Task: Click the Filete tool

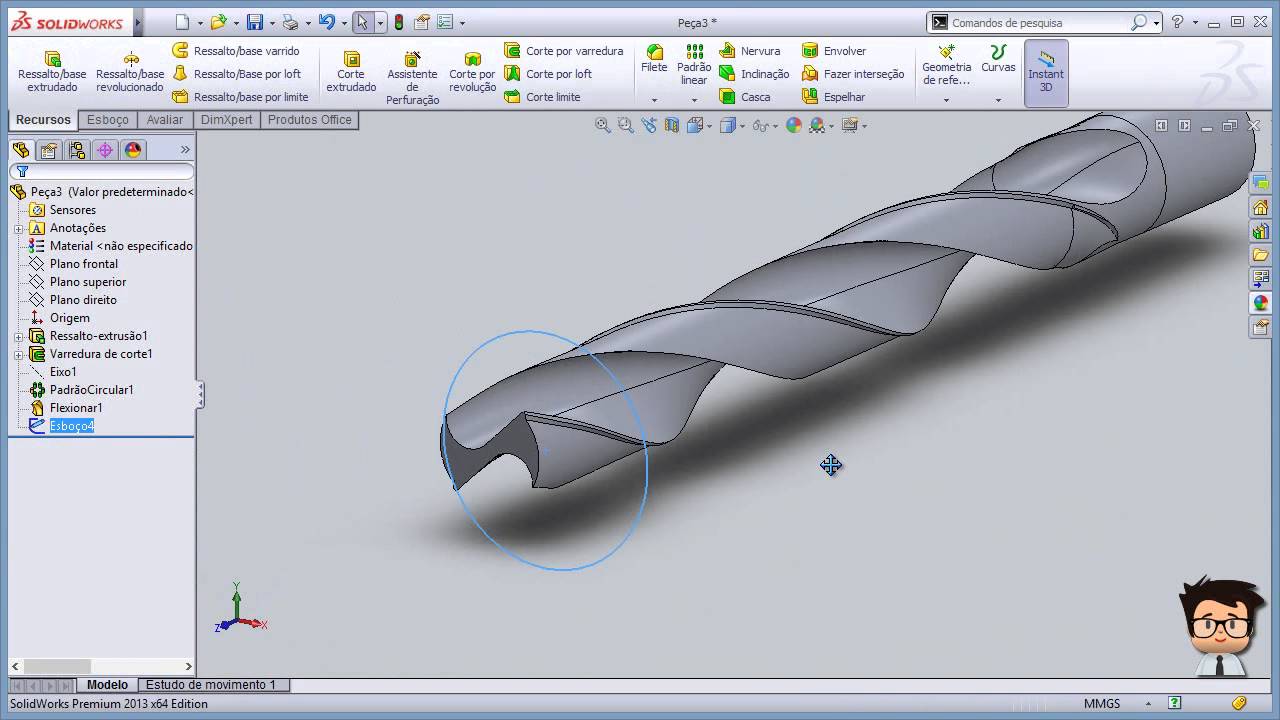Action: pyautogui.click(x=654, y=60)
